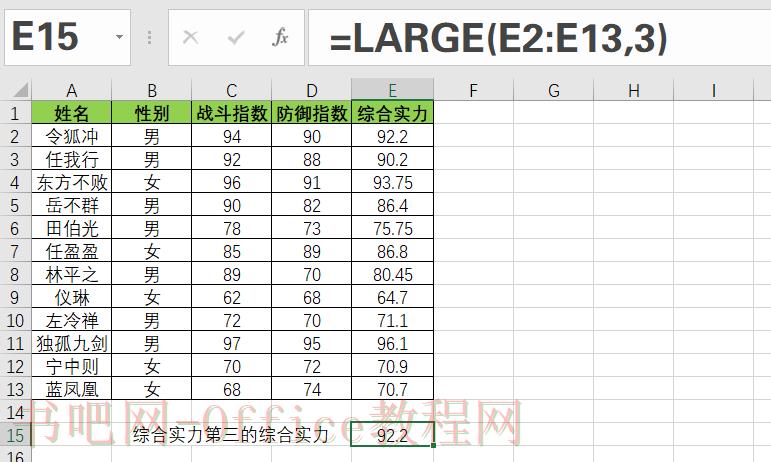Select row 10 header

pos(15,320)
